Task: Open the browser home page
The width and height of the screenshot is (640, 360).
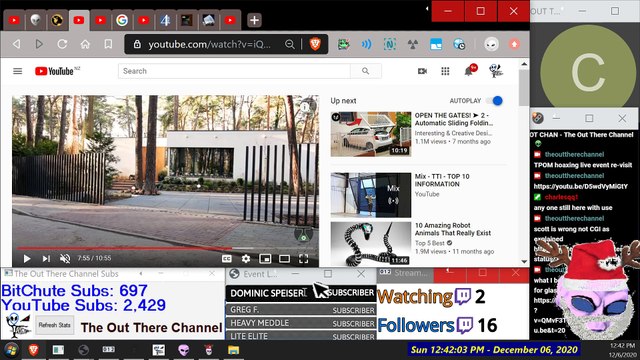Action: tap(85, 44)
